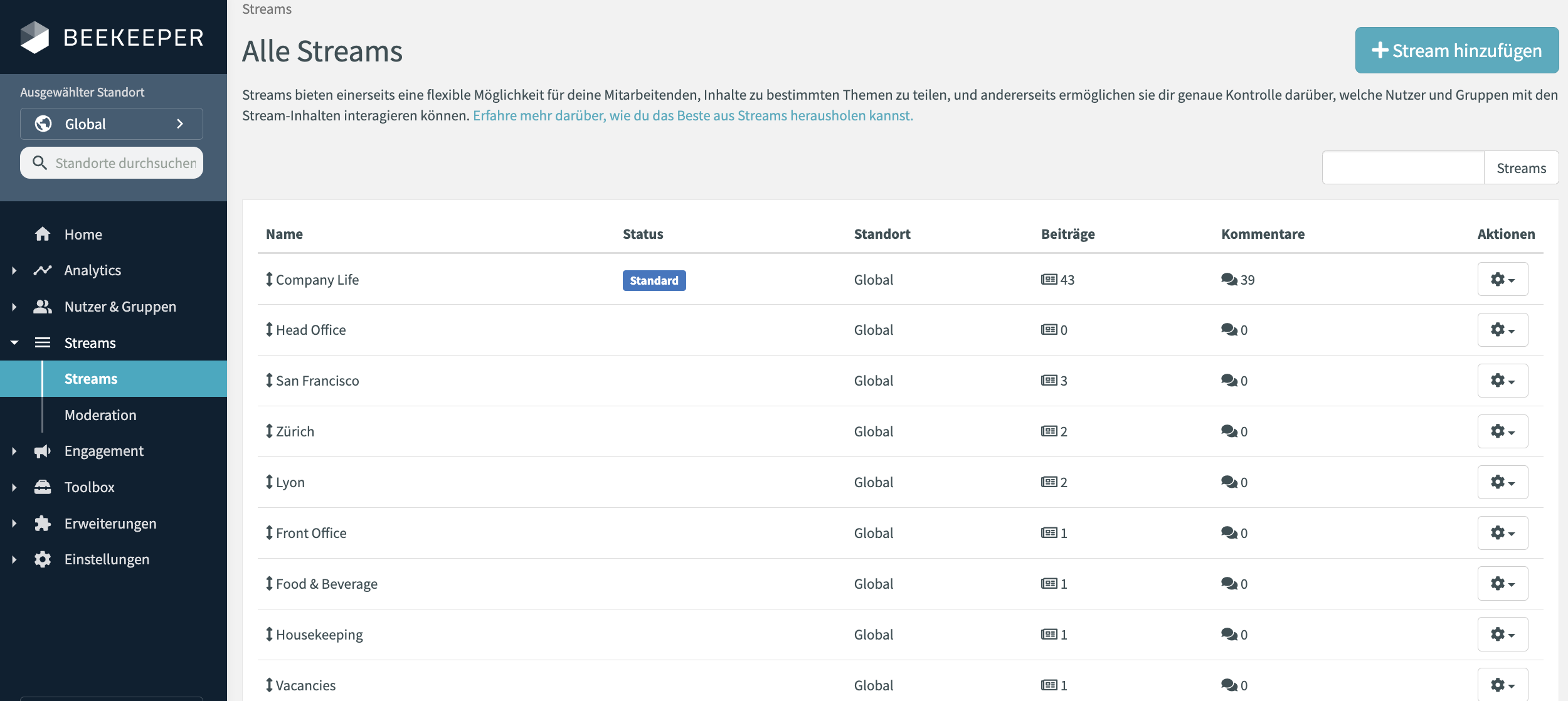This screenshot has width=1568, height=701.
Task: Select the Home icon in sidebar
Action: [42, 234]
